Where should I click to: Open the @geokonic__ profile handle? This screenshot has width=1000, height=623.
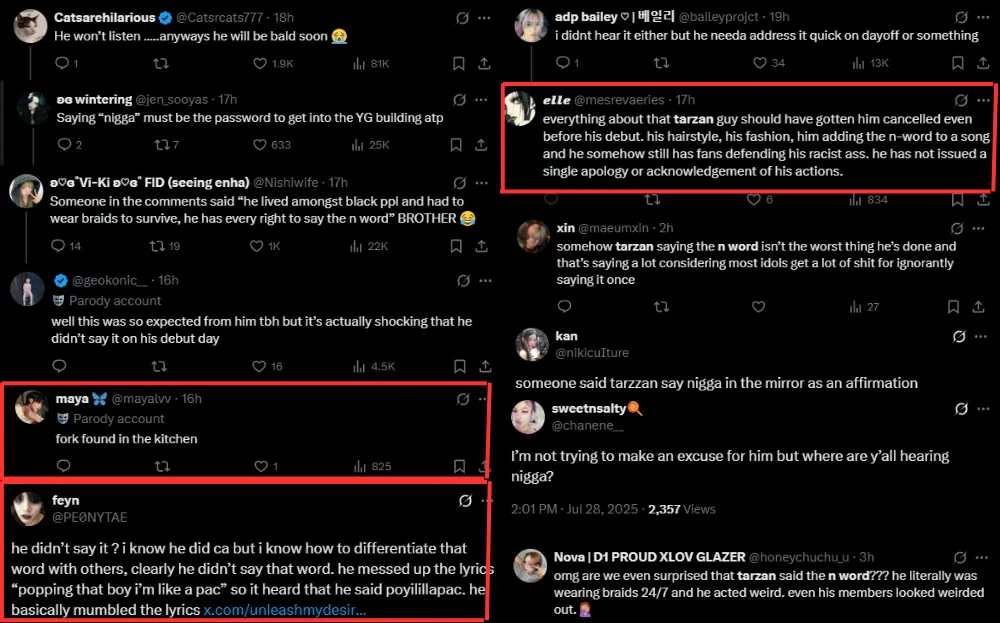coord(110,280)
